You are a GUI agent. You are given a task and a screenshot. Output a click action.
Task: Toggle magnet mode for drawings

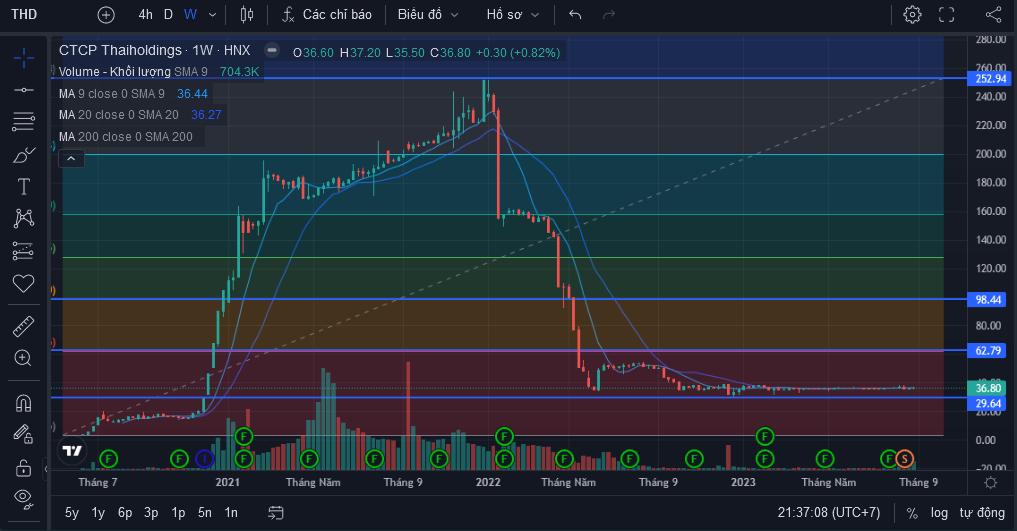click(x=24, y=403)
